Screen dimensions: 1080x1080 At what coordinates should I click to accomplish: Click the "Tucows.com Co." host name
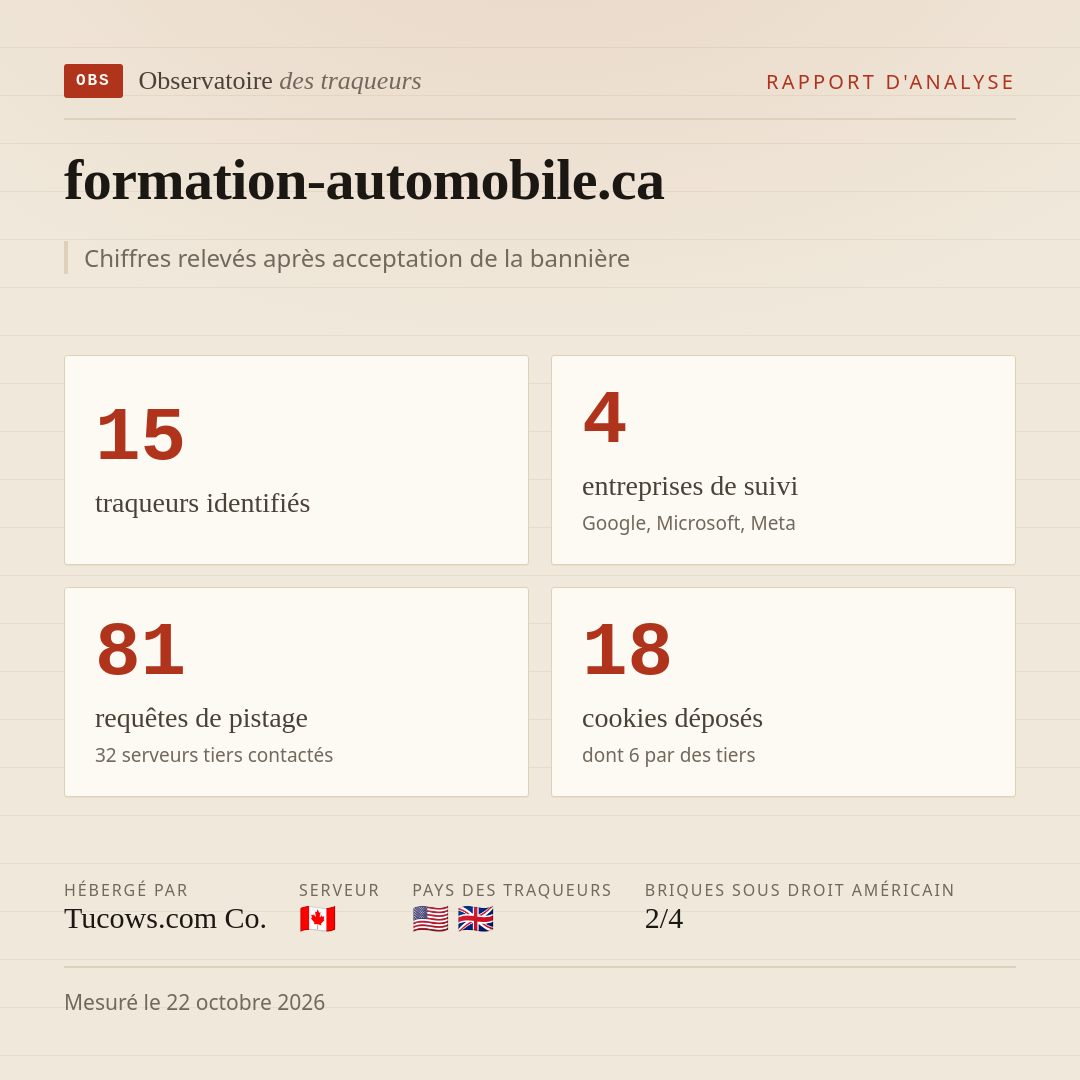pos(165,919)
